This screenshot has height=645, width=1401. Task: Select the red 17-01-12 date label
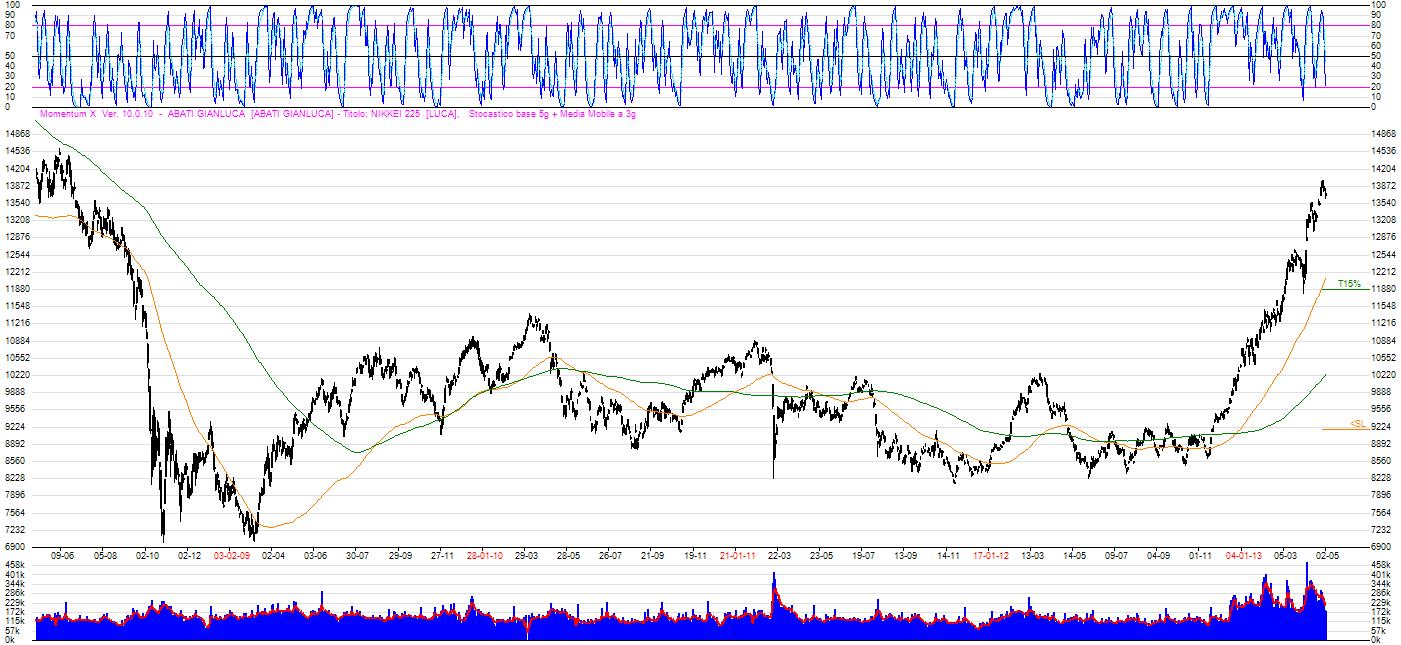point(990,554)
